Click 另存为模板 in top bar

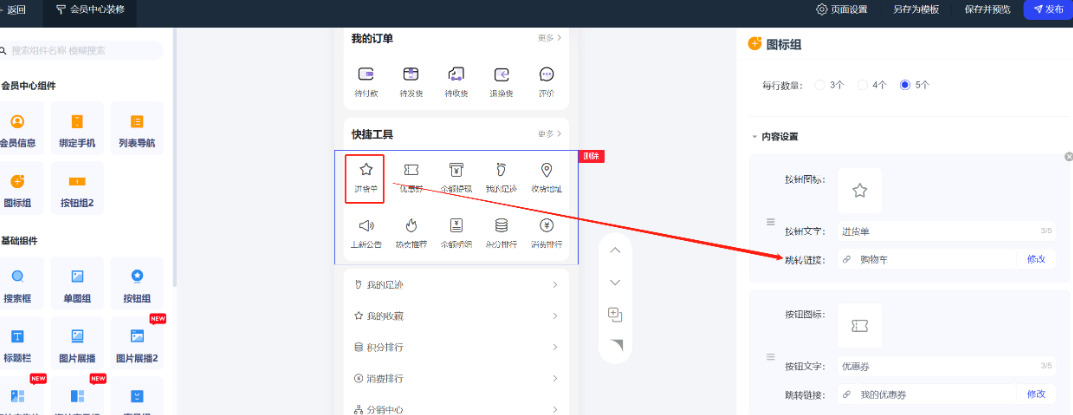click(x=914, y=9)
